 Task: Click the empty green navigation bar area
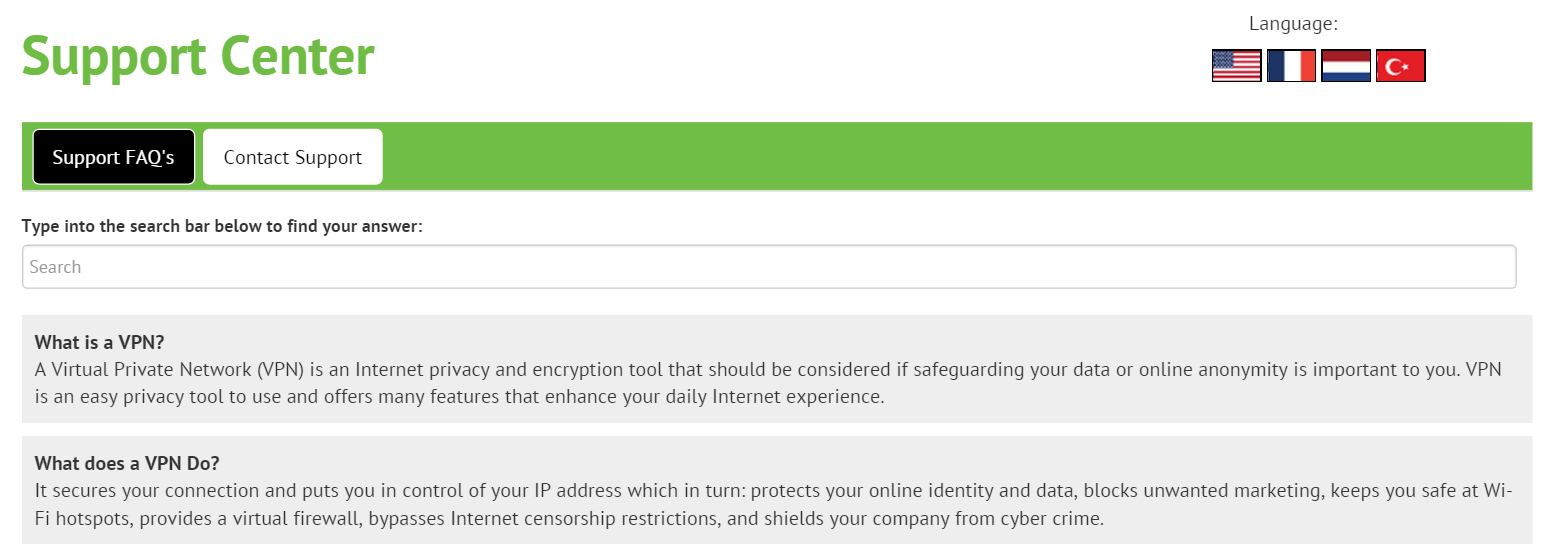point(950,157)
